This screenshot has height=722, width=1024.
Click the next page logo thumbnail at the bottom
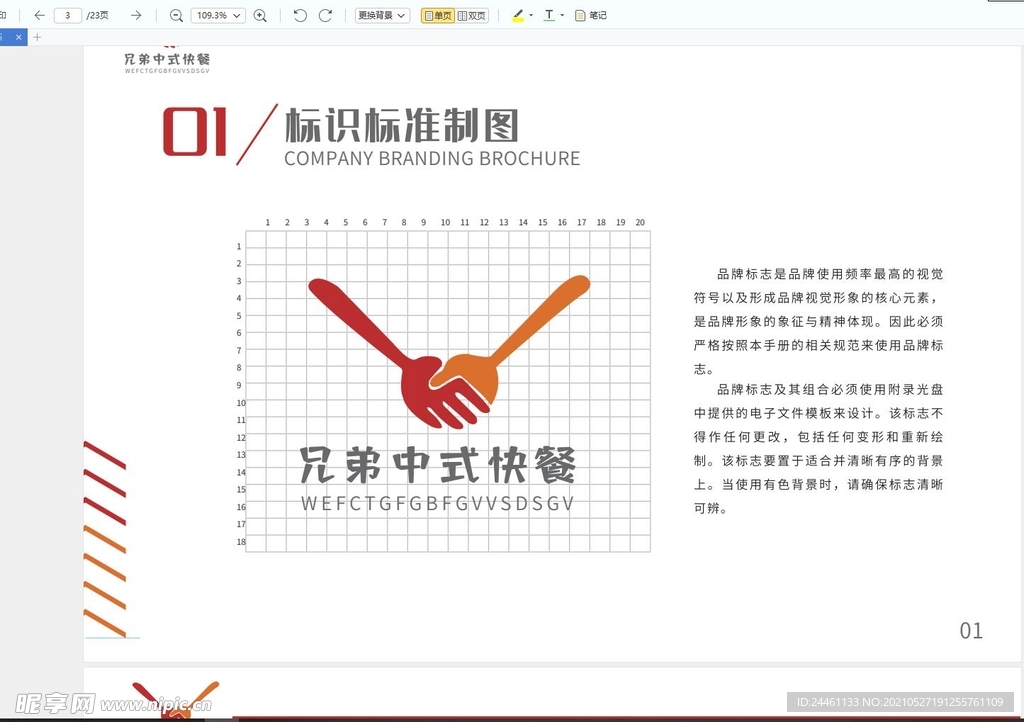pos(175,700)
